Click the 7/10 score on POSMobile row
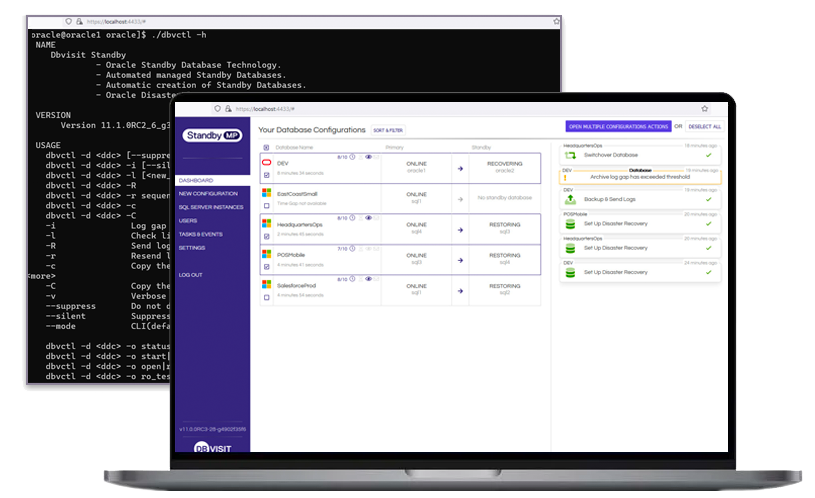Viewport: 815px width, 498px height. (x=342, y=248)
